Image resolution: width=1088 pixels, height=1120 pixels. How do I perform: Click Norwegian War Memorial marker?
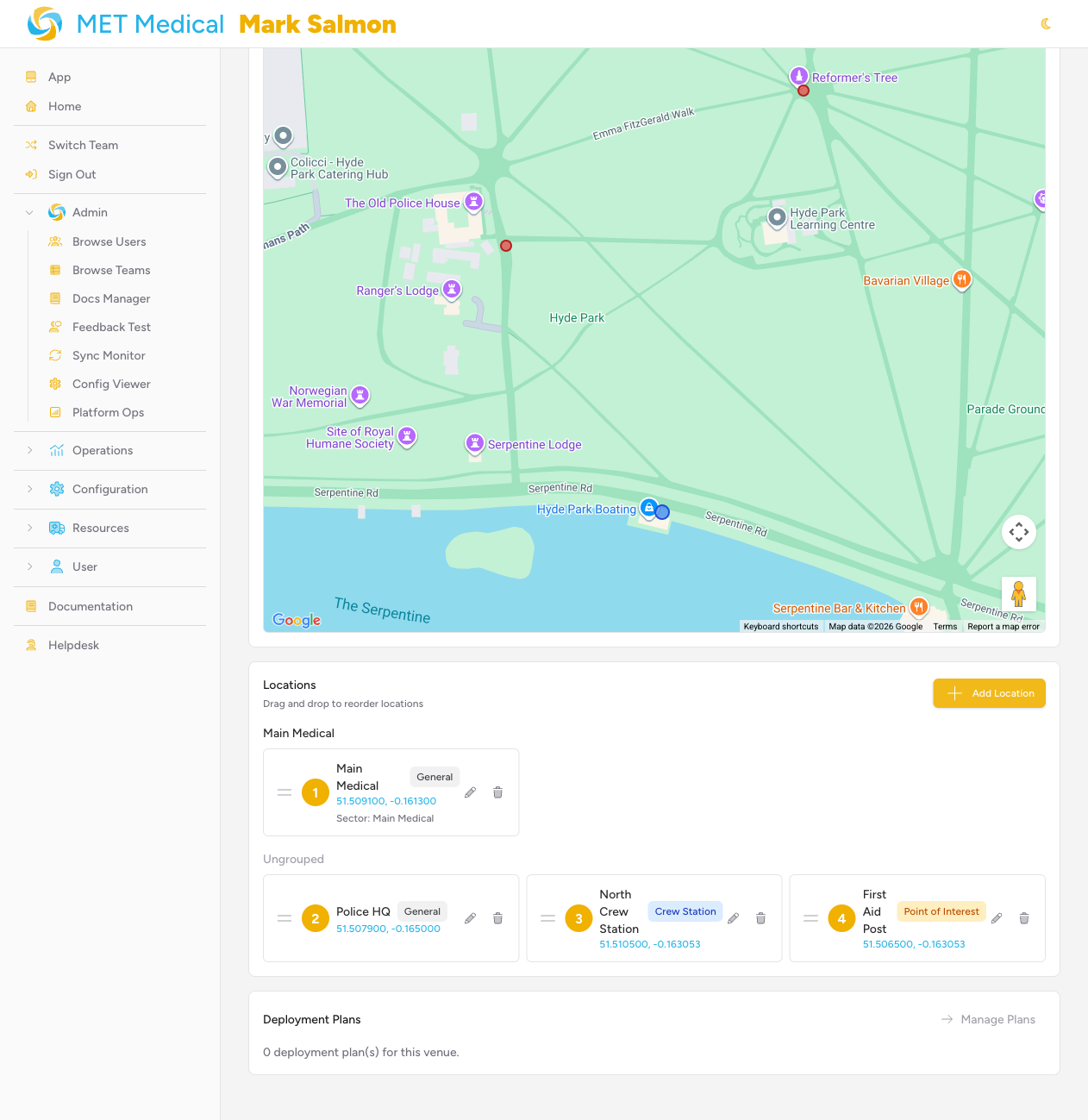[x=360, y=395]
